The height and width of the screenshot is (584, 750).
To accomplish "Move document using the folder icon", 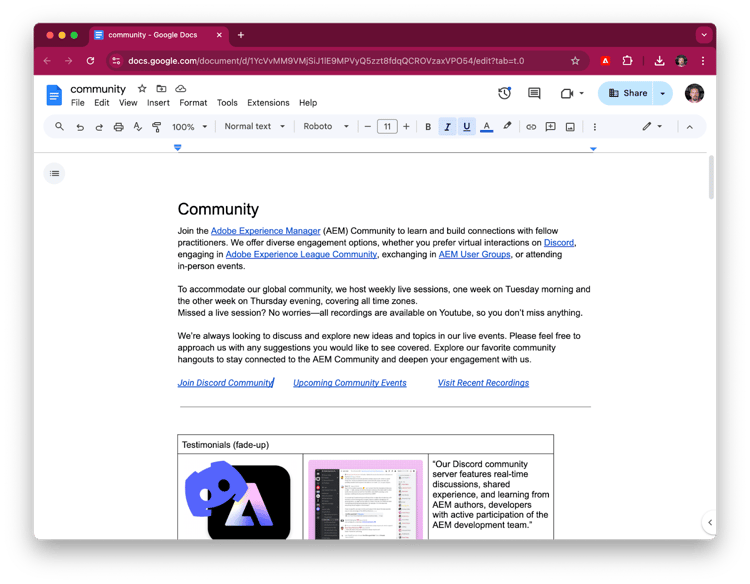I will (x=161, y=88).
